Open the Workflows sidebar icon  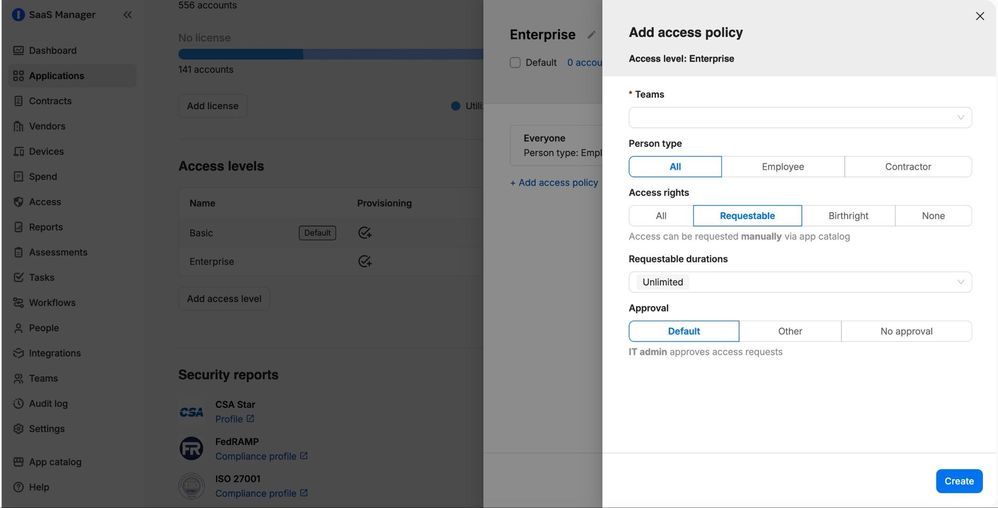(19, 303)
